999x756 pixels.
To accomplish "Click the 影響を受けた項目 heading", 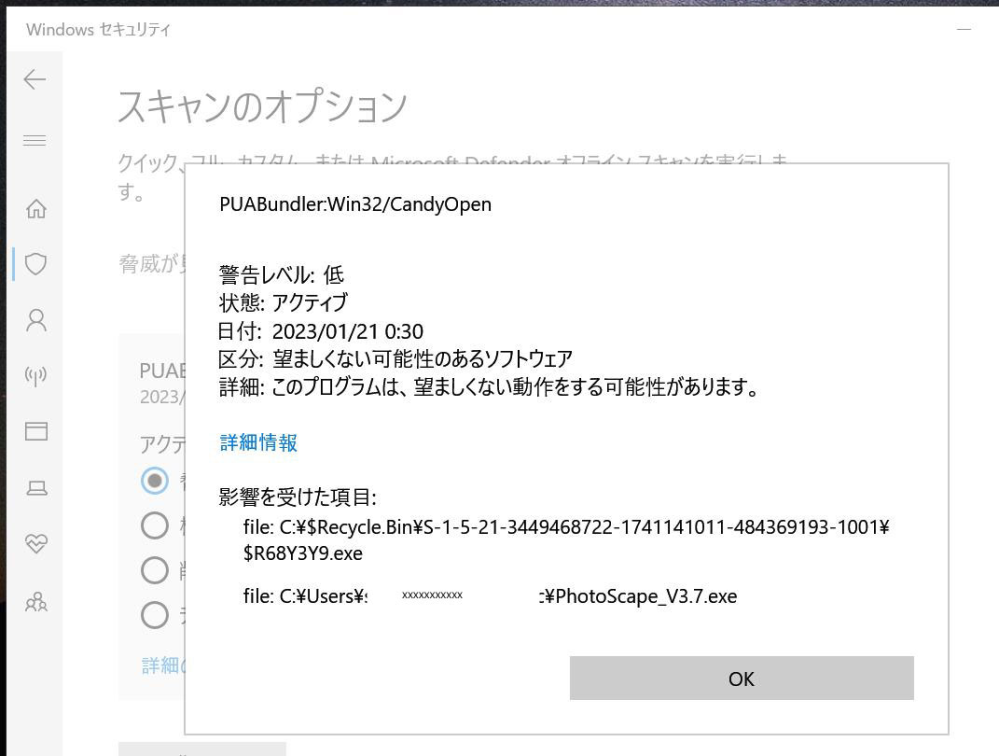I will [x=298, y=497].
